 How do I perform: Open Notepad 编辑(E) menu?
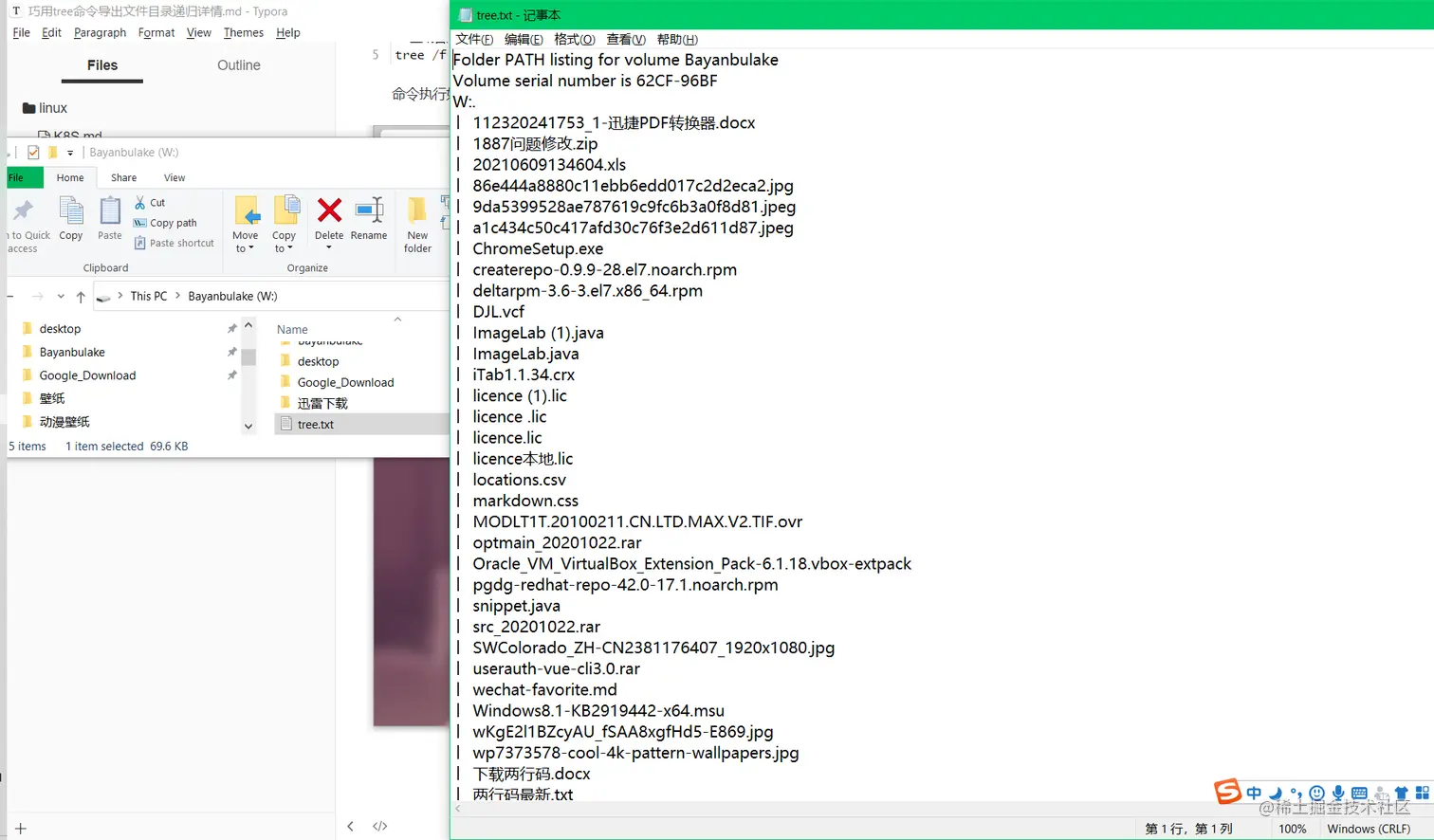pyautogui.click(x=524, y=39)
